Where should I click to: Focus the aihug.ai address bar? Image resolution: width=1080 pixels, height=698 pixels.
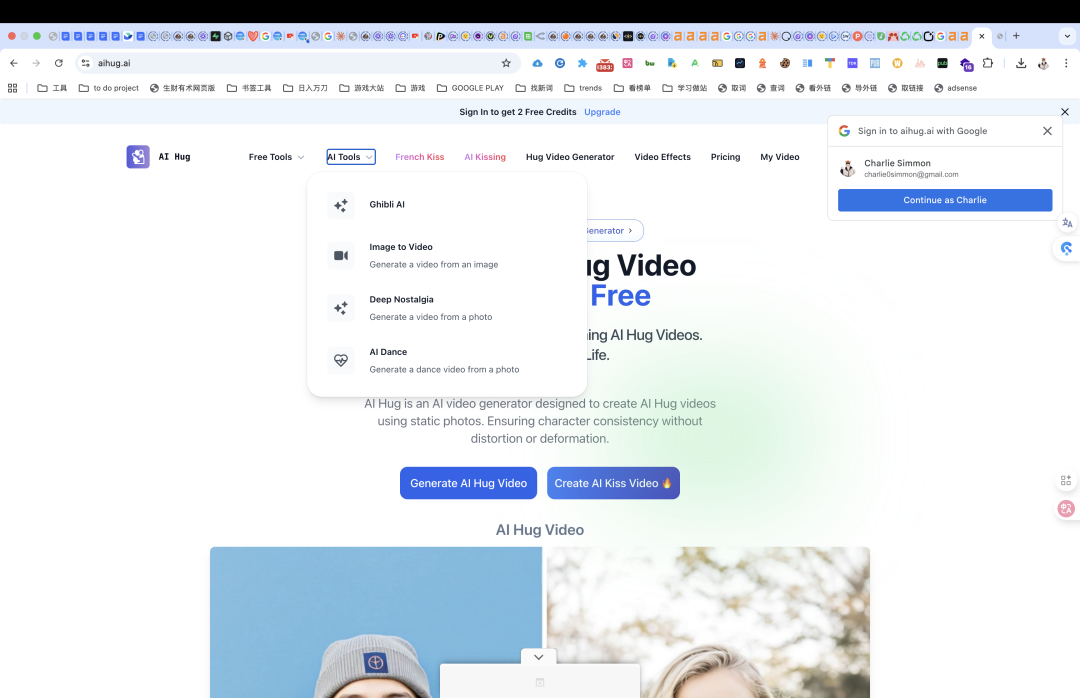[x=296, y=63]
